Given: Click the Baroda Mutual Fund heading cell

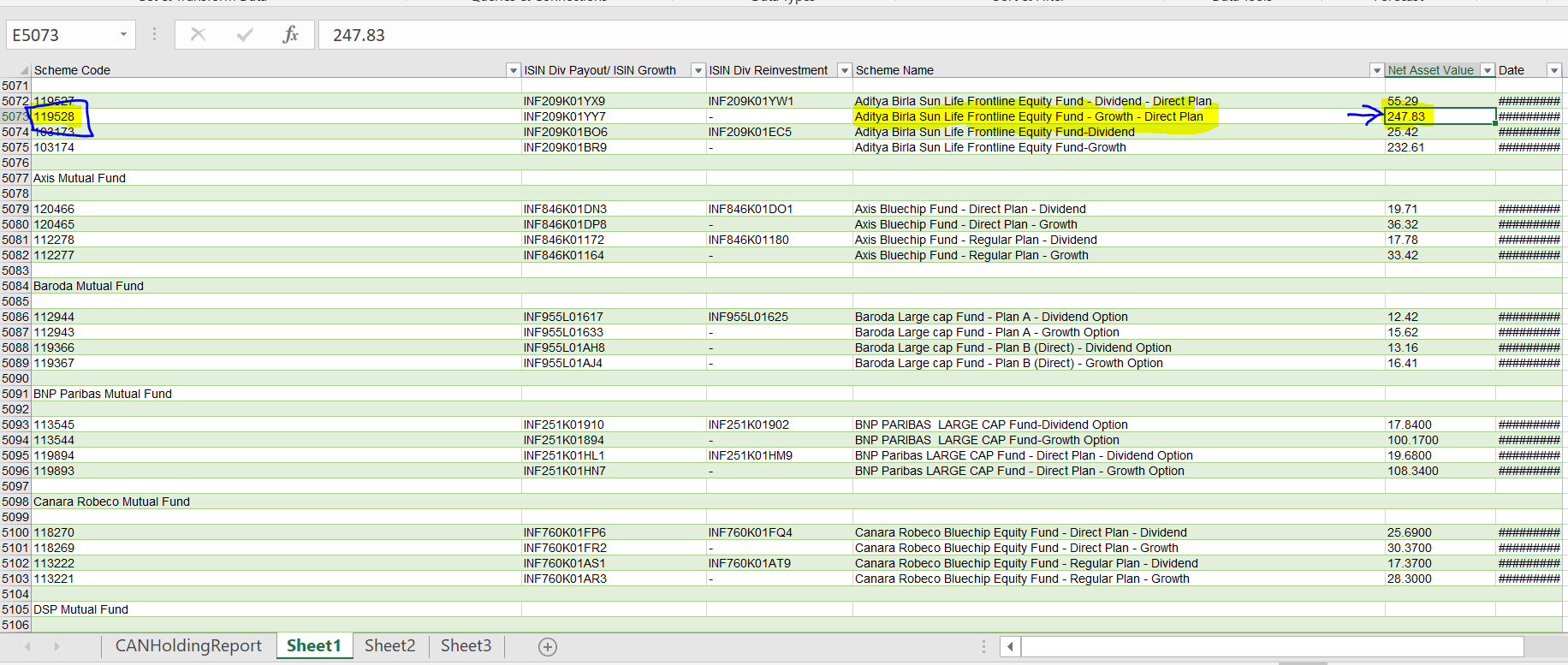Looking at the screenshot, I should click(x=276, y=286).
